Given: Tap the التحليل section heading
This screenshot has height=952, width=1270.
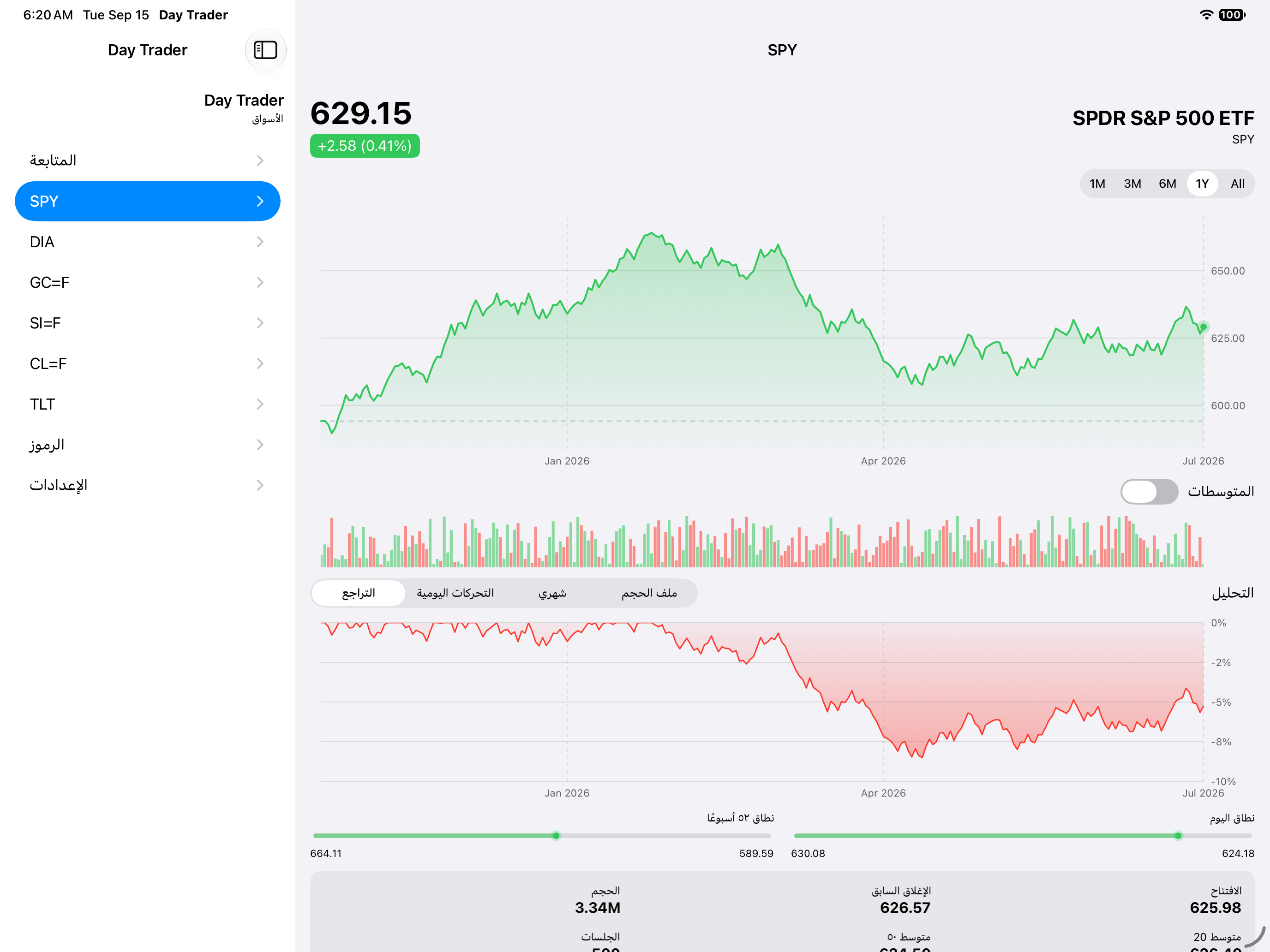Looking at the screenshot, I should (x=1233, y=593).
